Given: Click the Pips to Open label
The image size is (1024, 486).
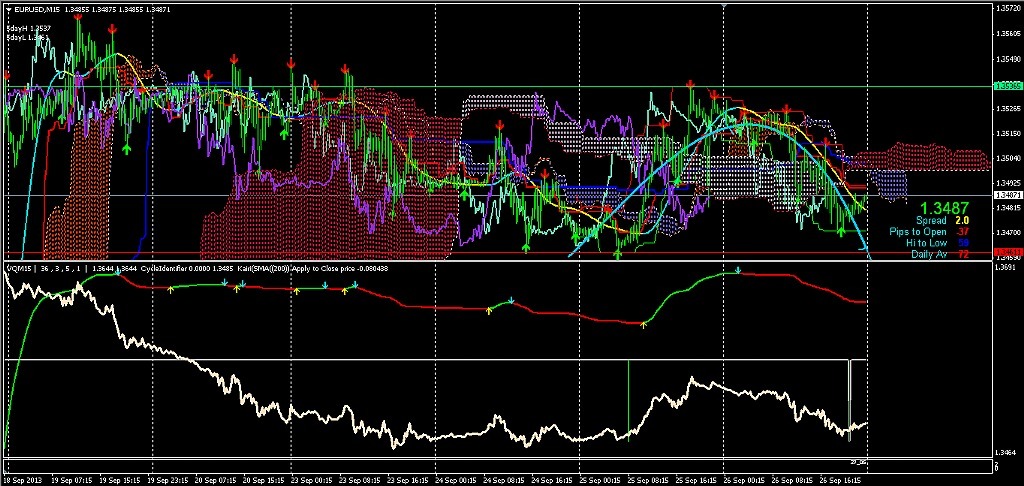Looking at the screenshot, I should (x=918, y=232).
